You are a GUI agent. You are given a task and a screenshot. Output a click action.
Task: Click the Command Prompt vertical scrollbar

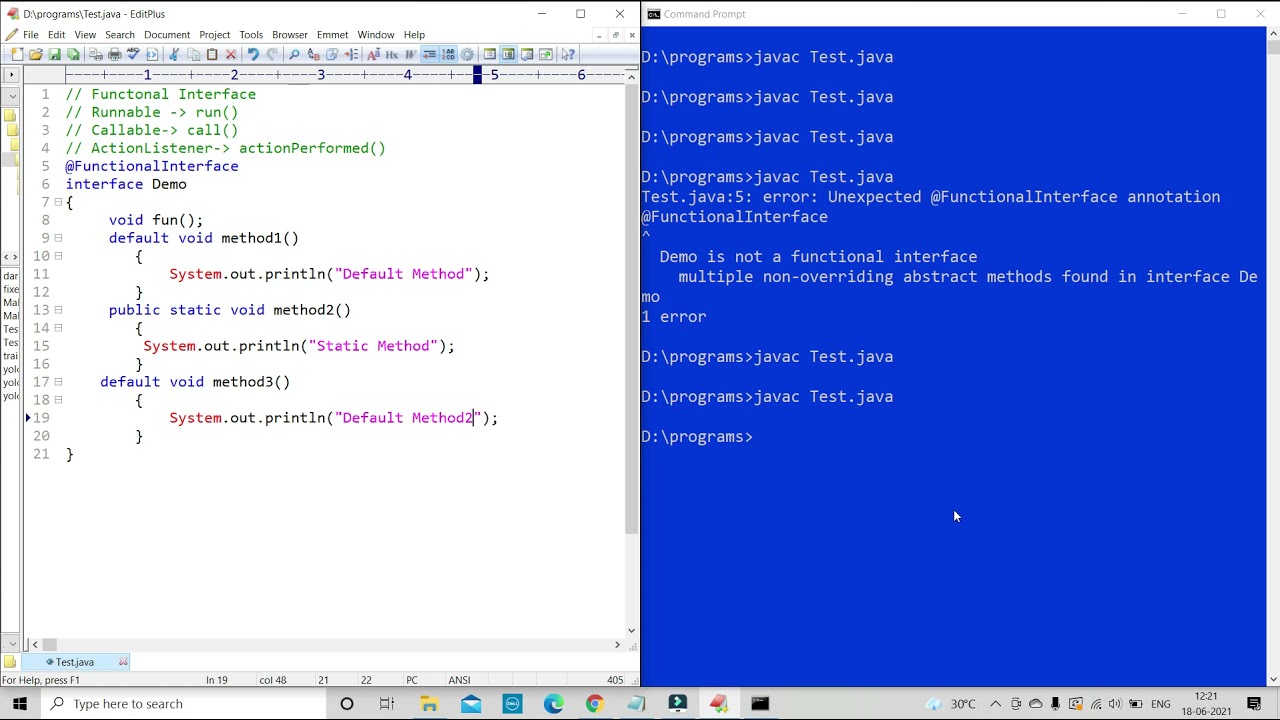click(1273, 358)
